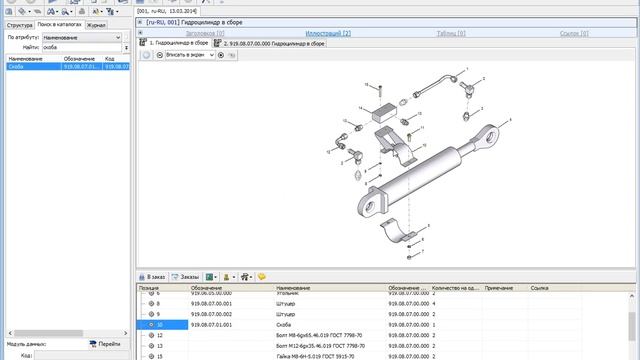Click the round icon left of the 'Вписать в экран' dropdown

pyautogui.click(x=160, y=55)
